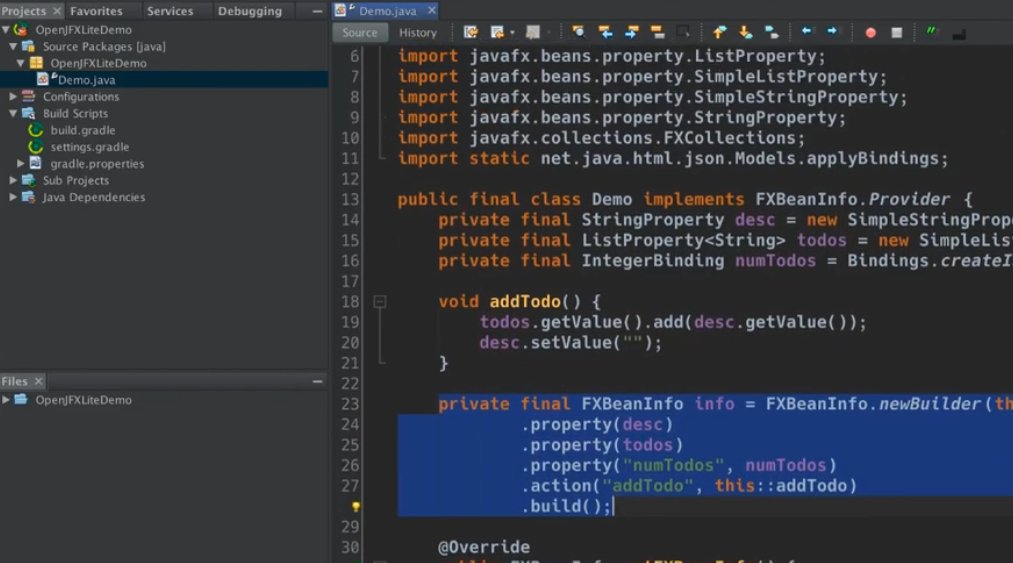Close the Files panel tab
1013x563 pixels.
(39, 381)
